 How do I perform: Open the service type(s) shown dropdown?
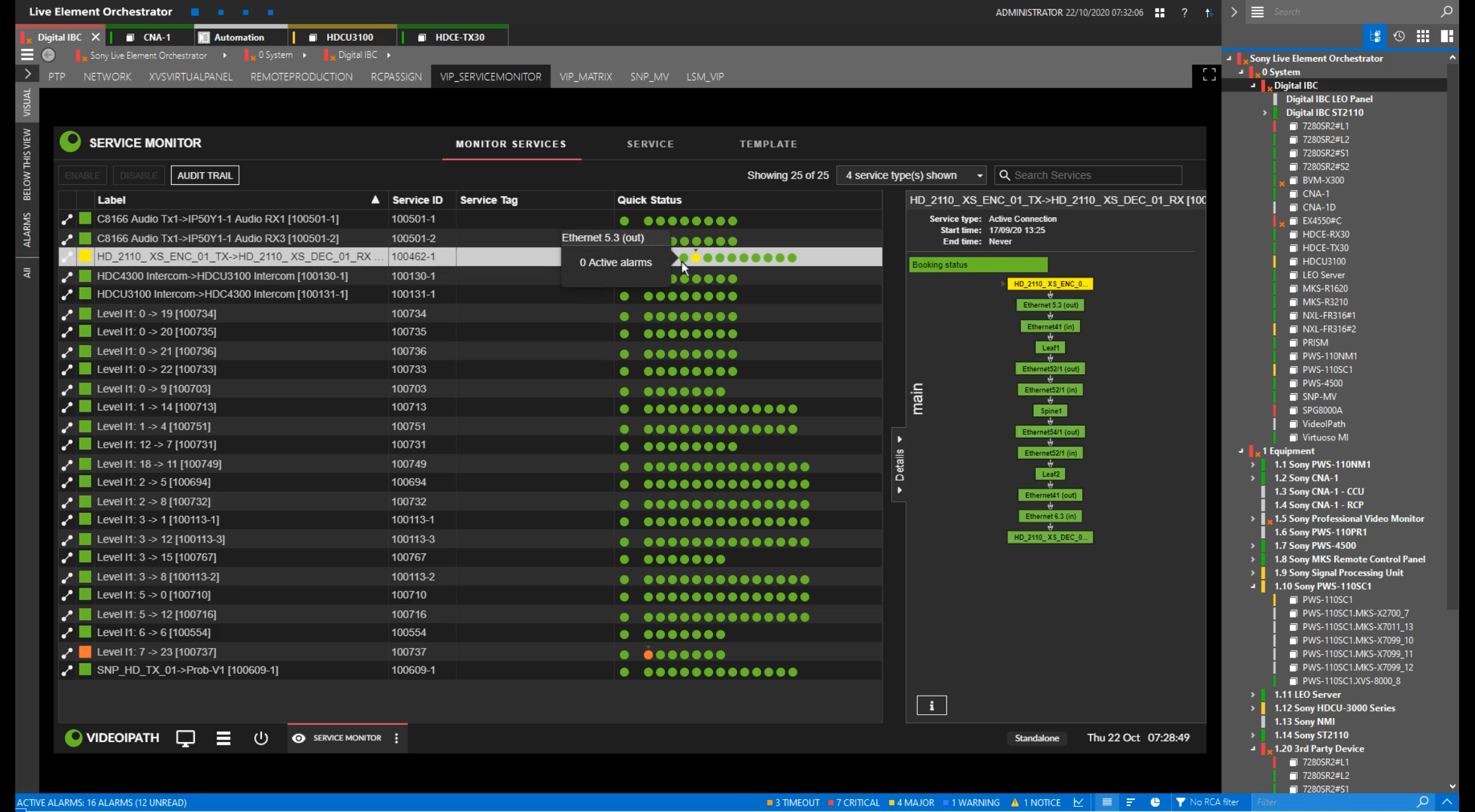pos(912,175)
